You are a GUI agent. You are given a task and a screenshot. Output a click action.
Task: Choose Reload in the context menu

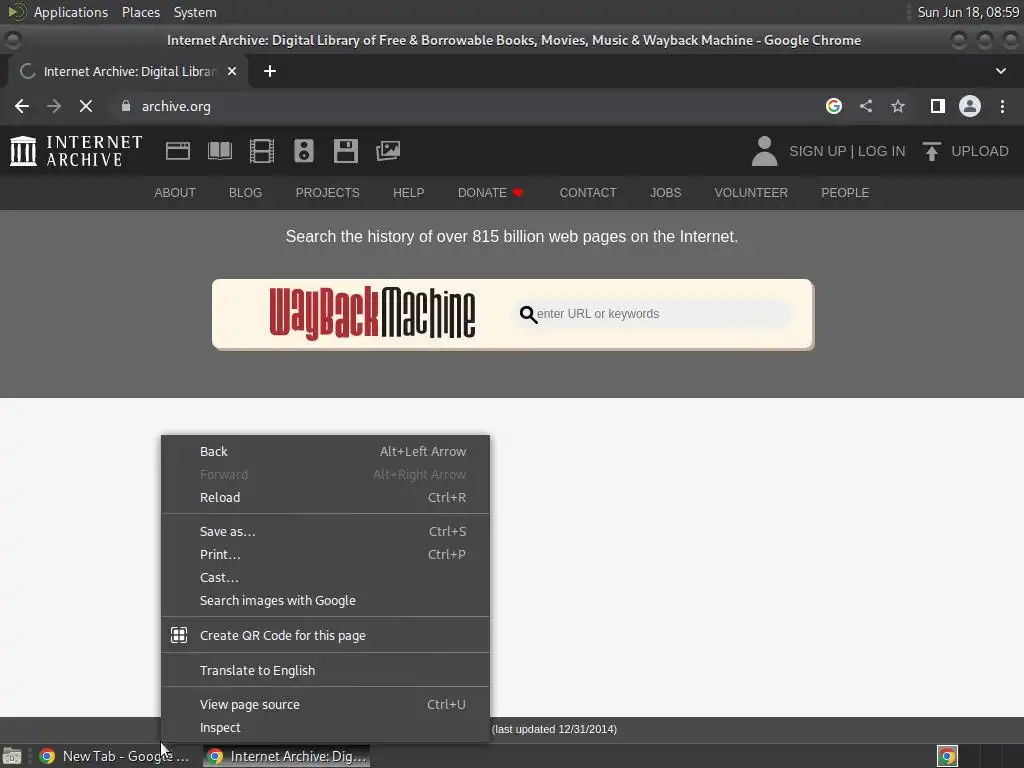[x=325, y=498]
